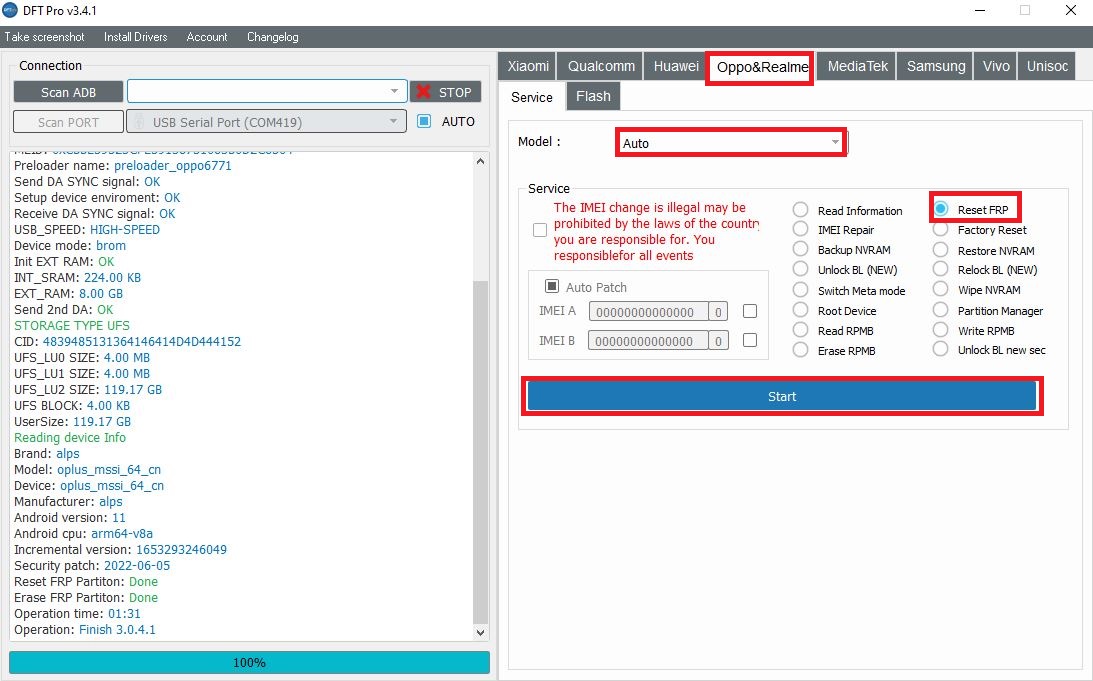
Task: Click the Scan PORT button
Action: coord(68,122)
